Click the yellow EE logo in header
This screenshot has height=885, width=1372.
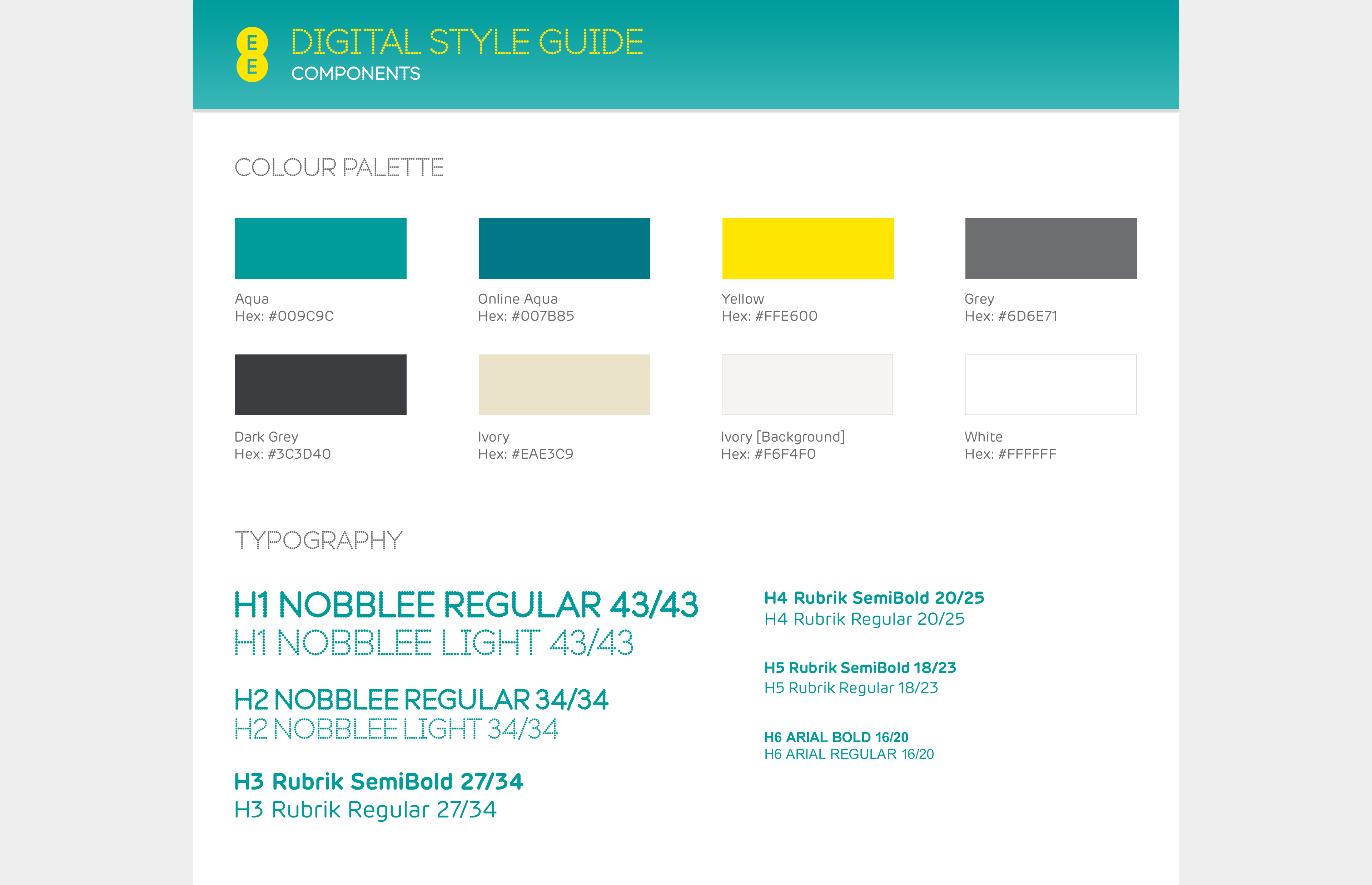252,55
